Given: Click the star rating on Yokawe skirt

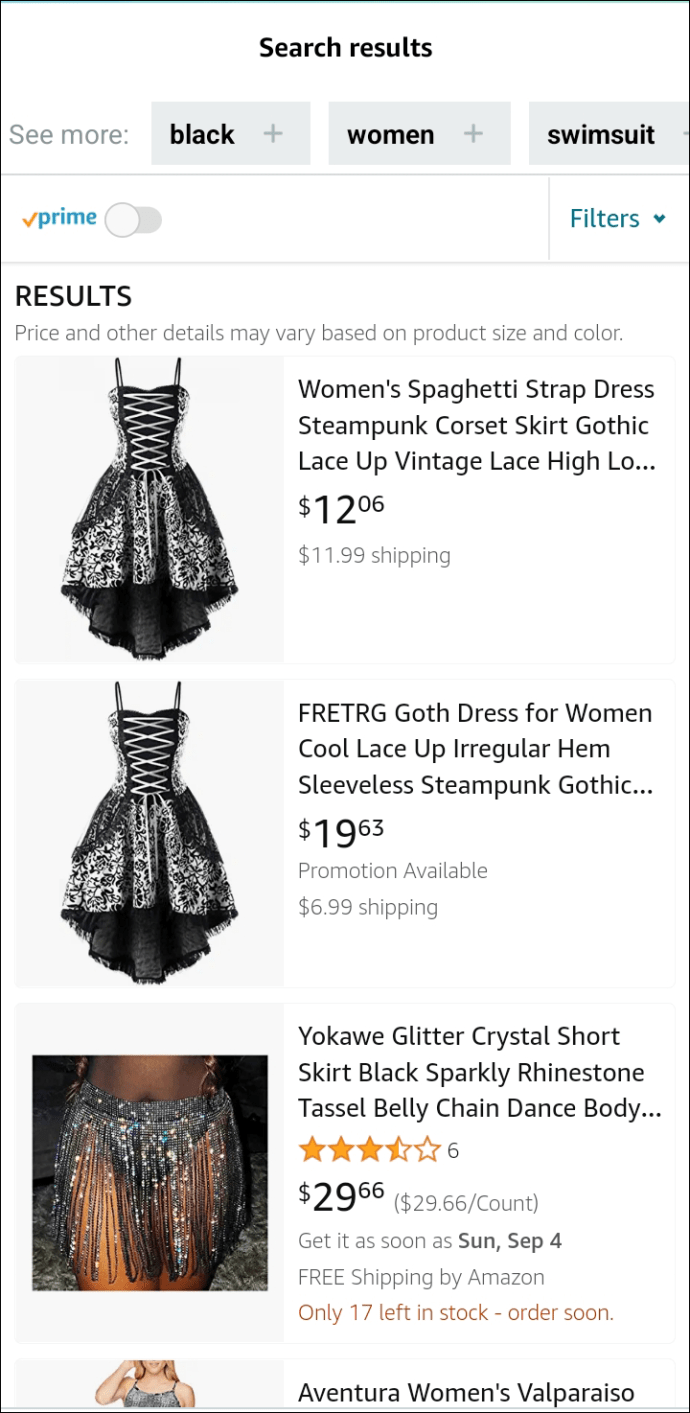Looking at the screenshot, I should coord(369,1151).
